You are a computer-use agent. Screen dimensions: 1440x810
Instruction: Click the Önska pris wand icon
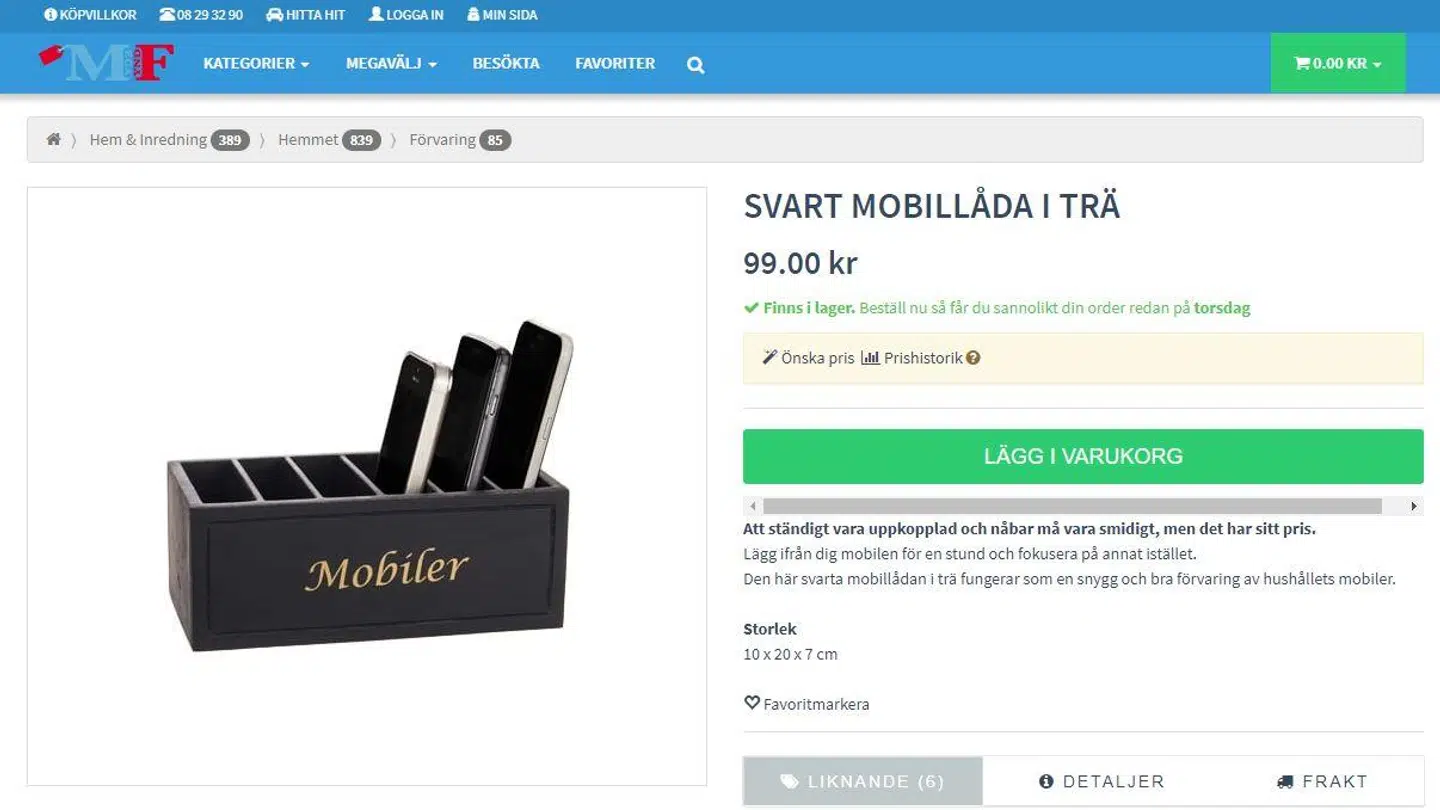[770, 357]
